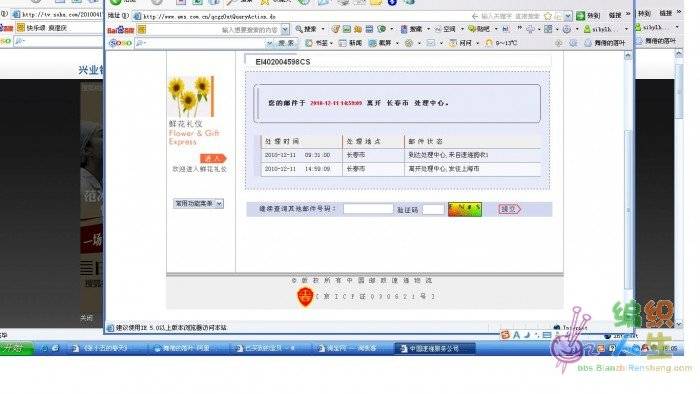Open the Baidu search box dropdown
Viewport: 700px width, 394px height.
(285, 29)
